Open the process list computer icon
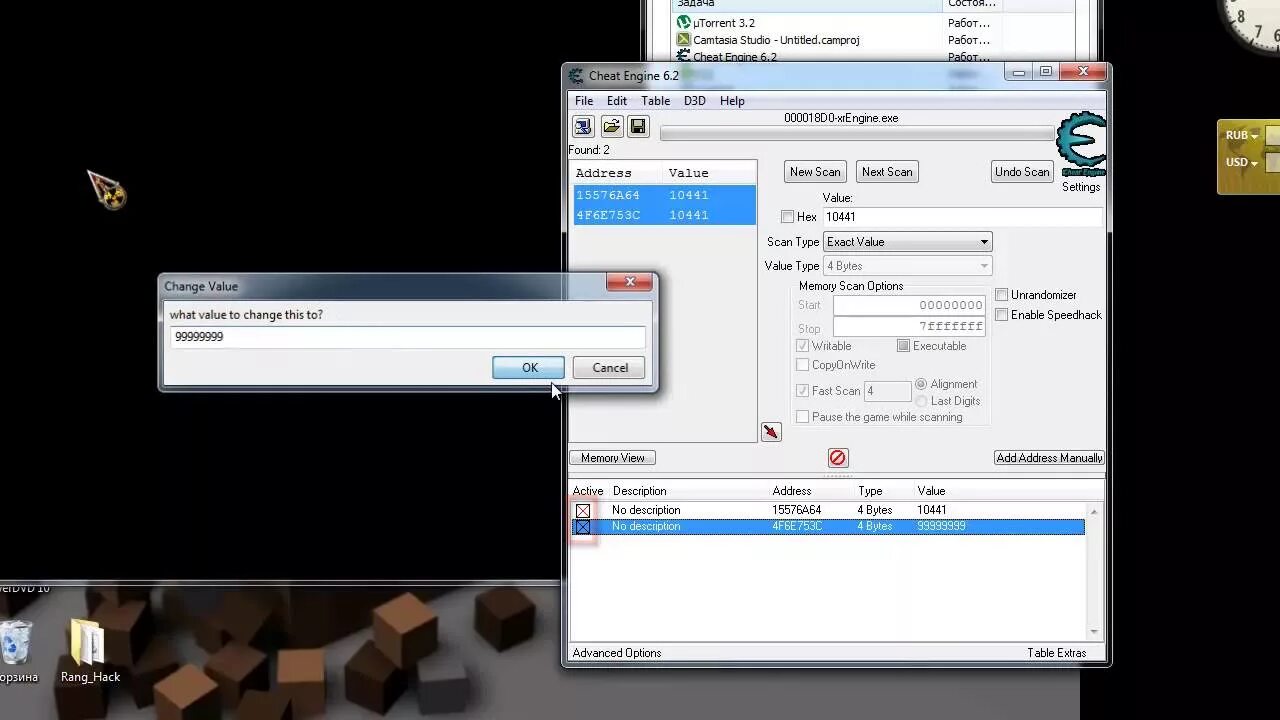 click(x=583, y=127)
